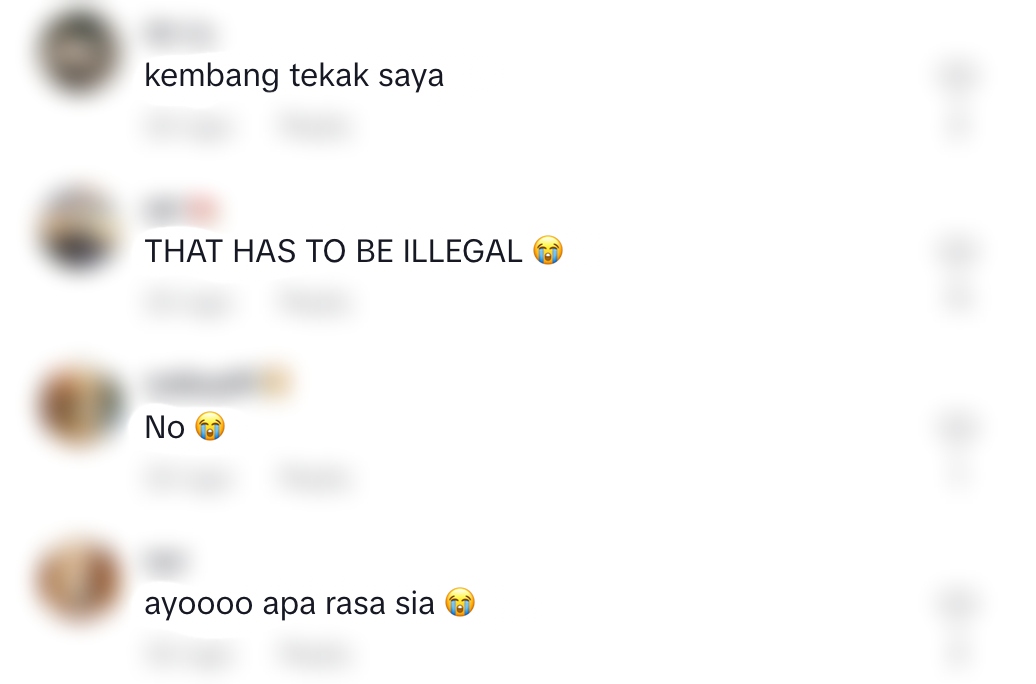
Task: Open the username above 'THAT HAS TO BE ILLEGAL'
Action: click(181, 209)
